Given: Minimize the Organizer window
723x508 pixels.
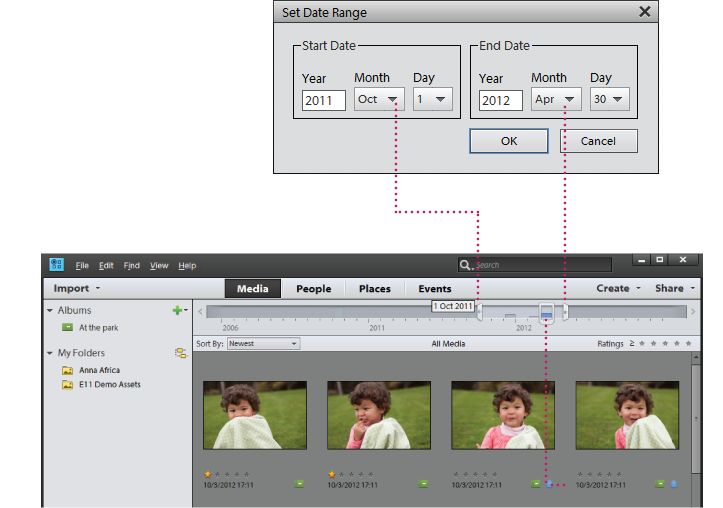Looking at the screenshot, I should tap(641, 260).
